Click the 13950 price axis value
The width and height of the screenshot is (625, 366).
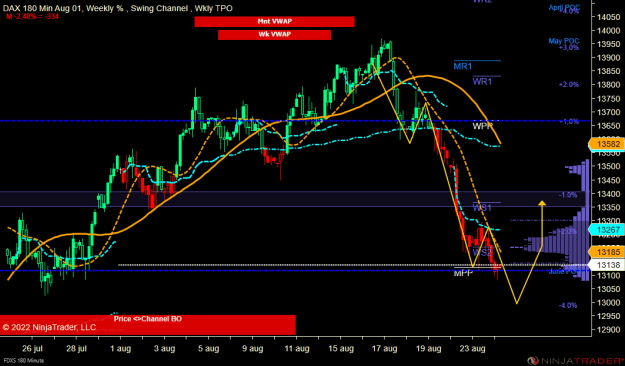coord(609,44)
